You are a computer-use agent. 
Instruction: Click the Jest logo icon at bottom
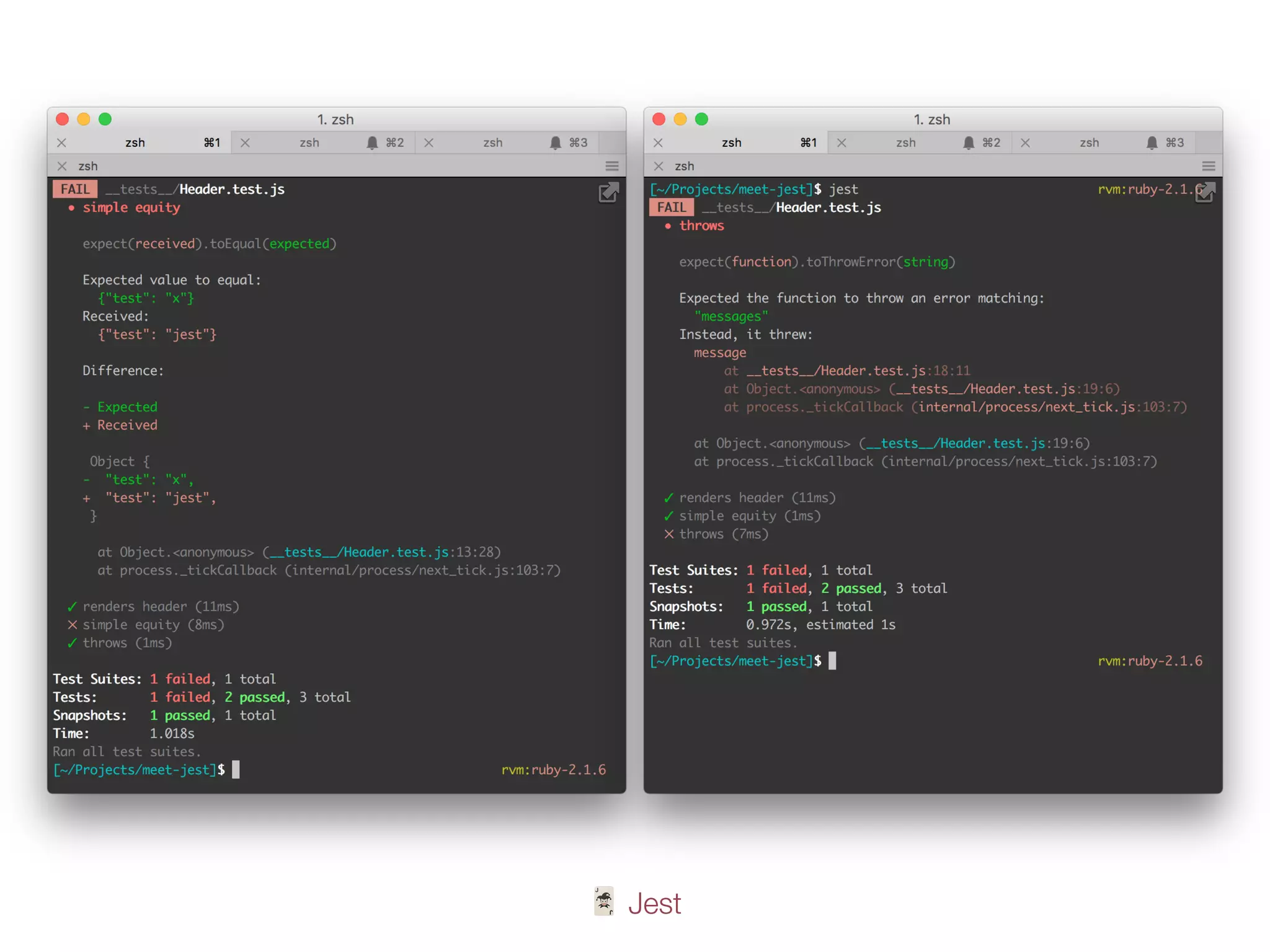(x=604, y=902)
